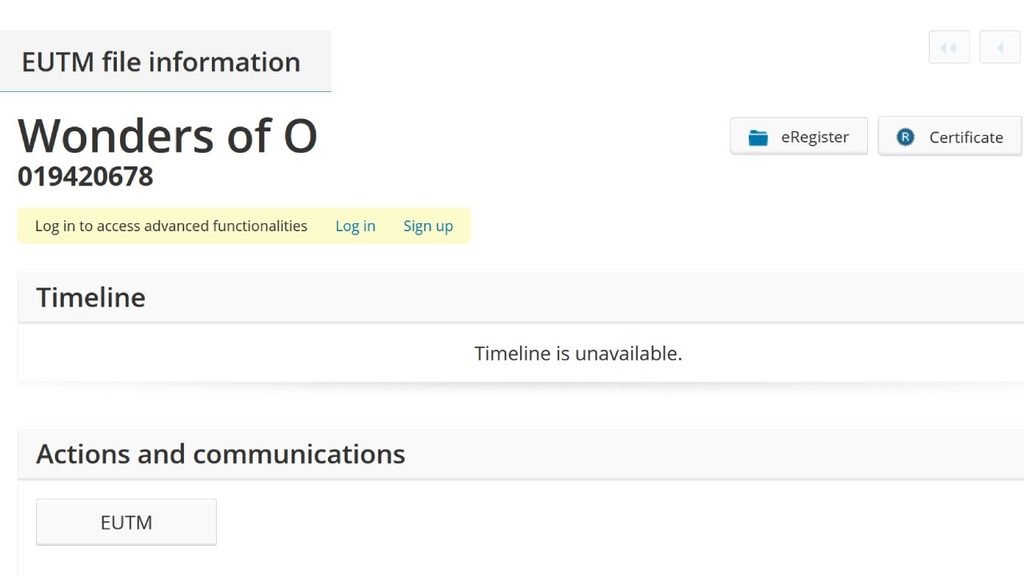This screenshot has height=576, width=1024.
Task: Select the EUTM tab under Actions
Action: 126,522
